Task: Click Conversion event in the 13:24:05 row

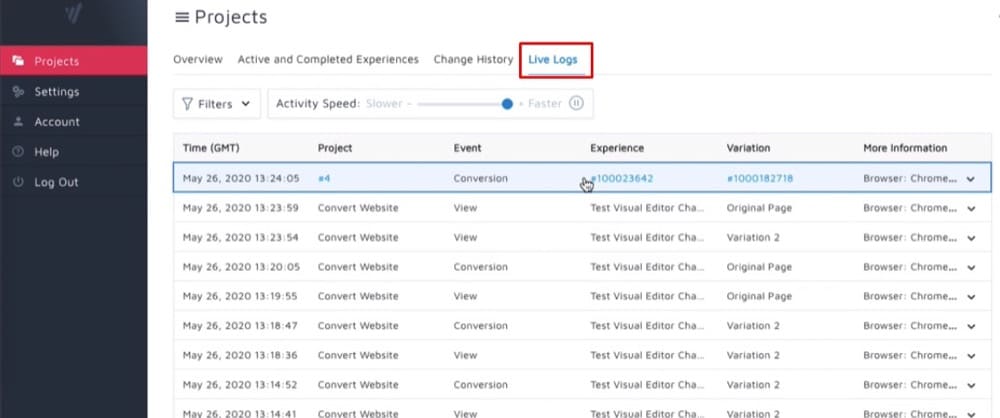Action: 480,178
